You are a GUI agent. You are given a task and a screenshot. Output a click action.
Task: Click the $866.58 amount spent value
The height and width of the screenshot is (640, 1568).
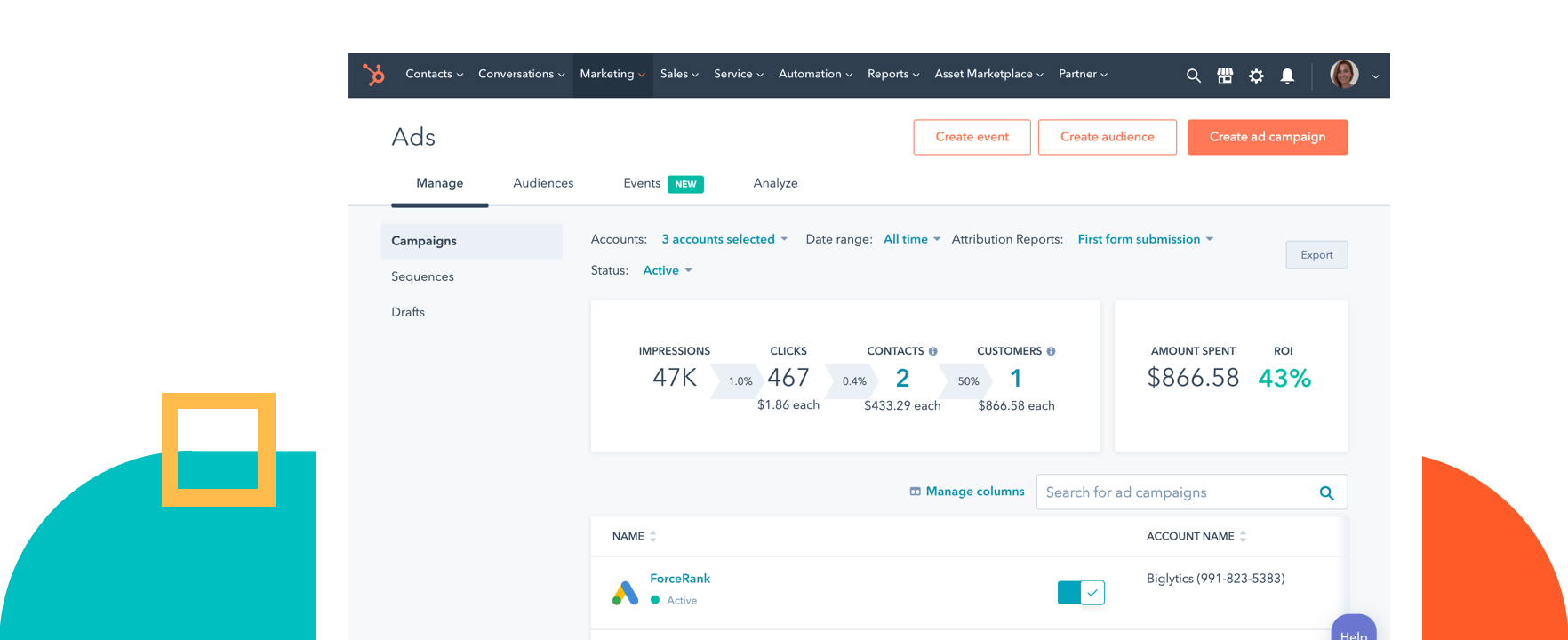(1193, 378)
